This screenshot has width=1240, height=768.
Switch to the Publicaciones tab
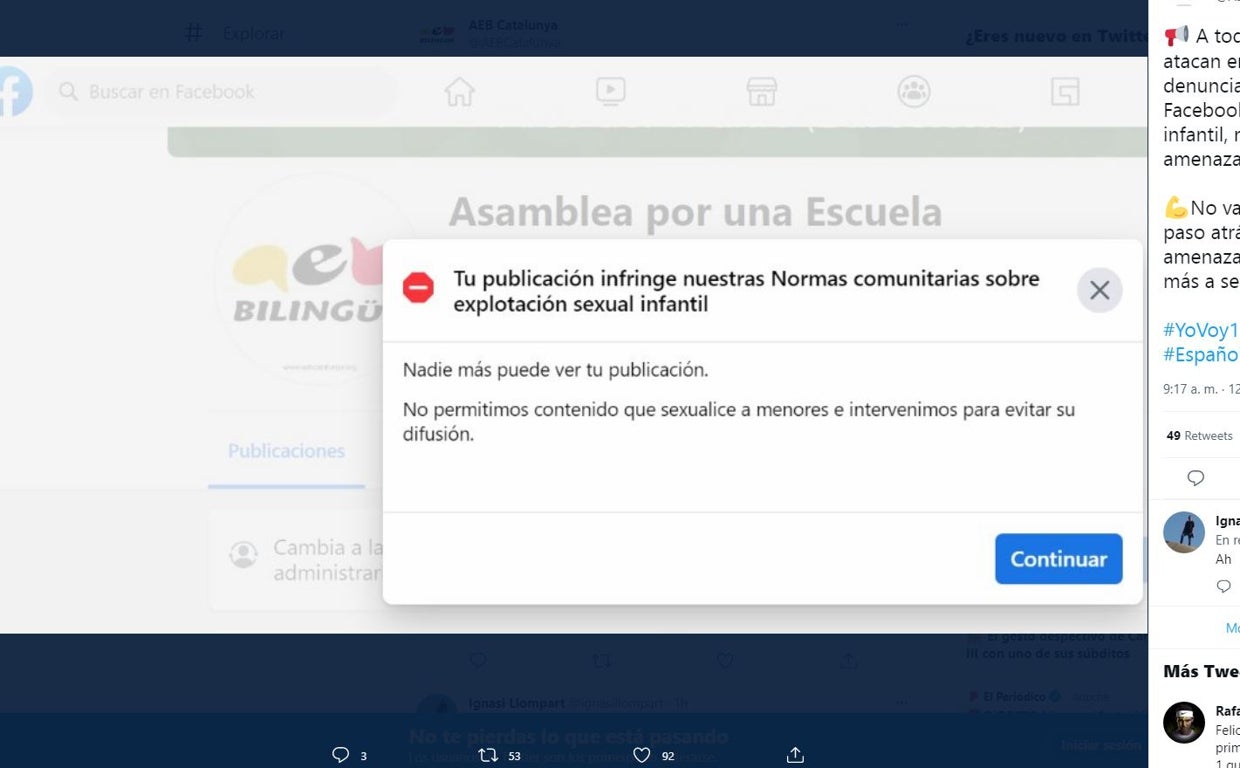(286, 451)
